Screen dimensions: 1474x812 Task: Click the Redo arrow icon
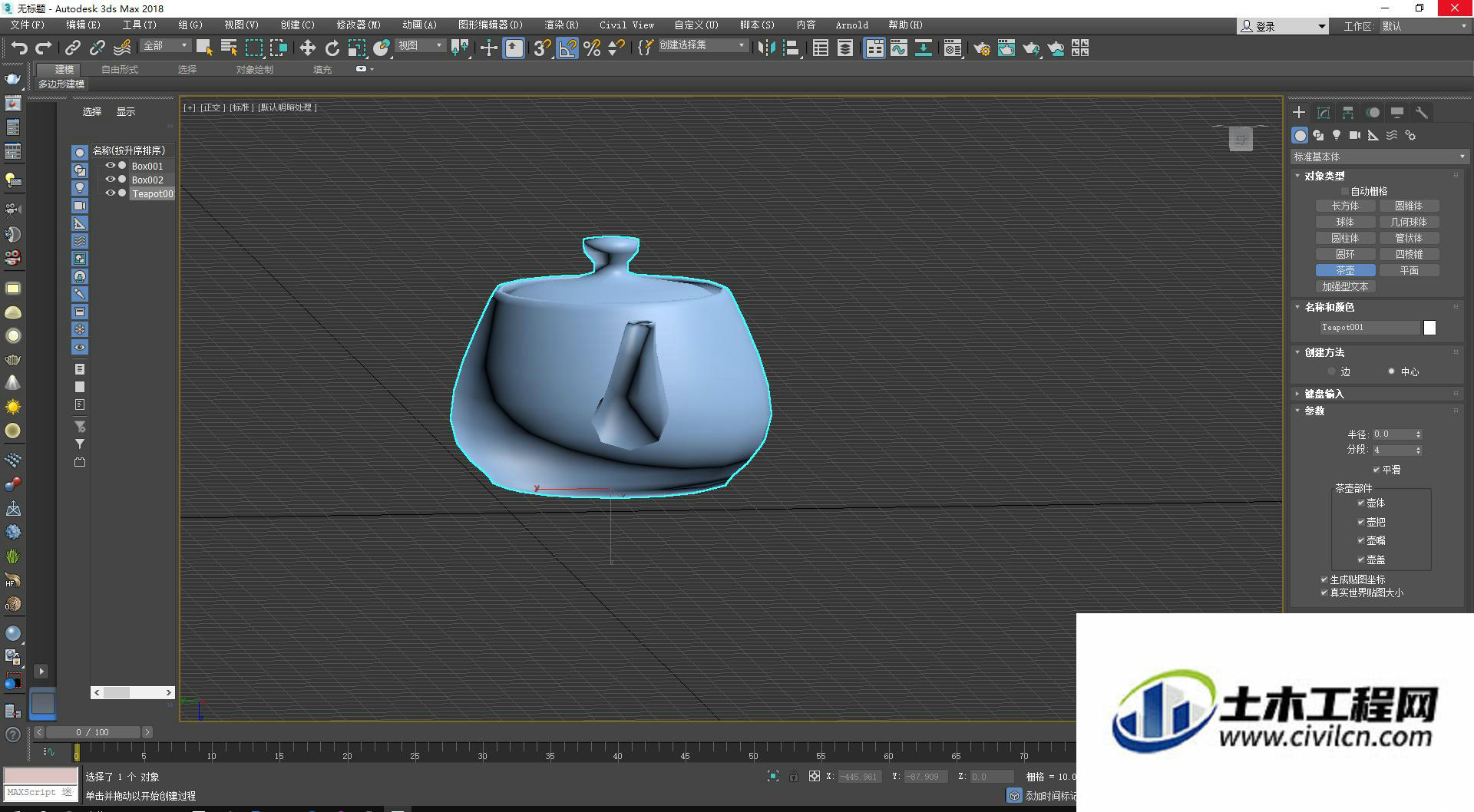(44, 48)
